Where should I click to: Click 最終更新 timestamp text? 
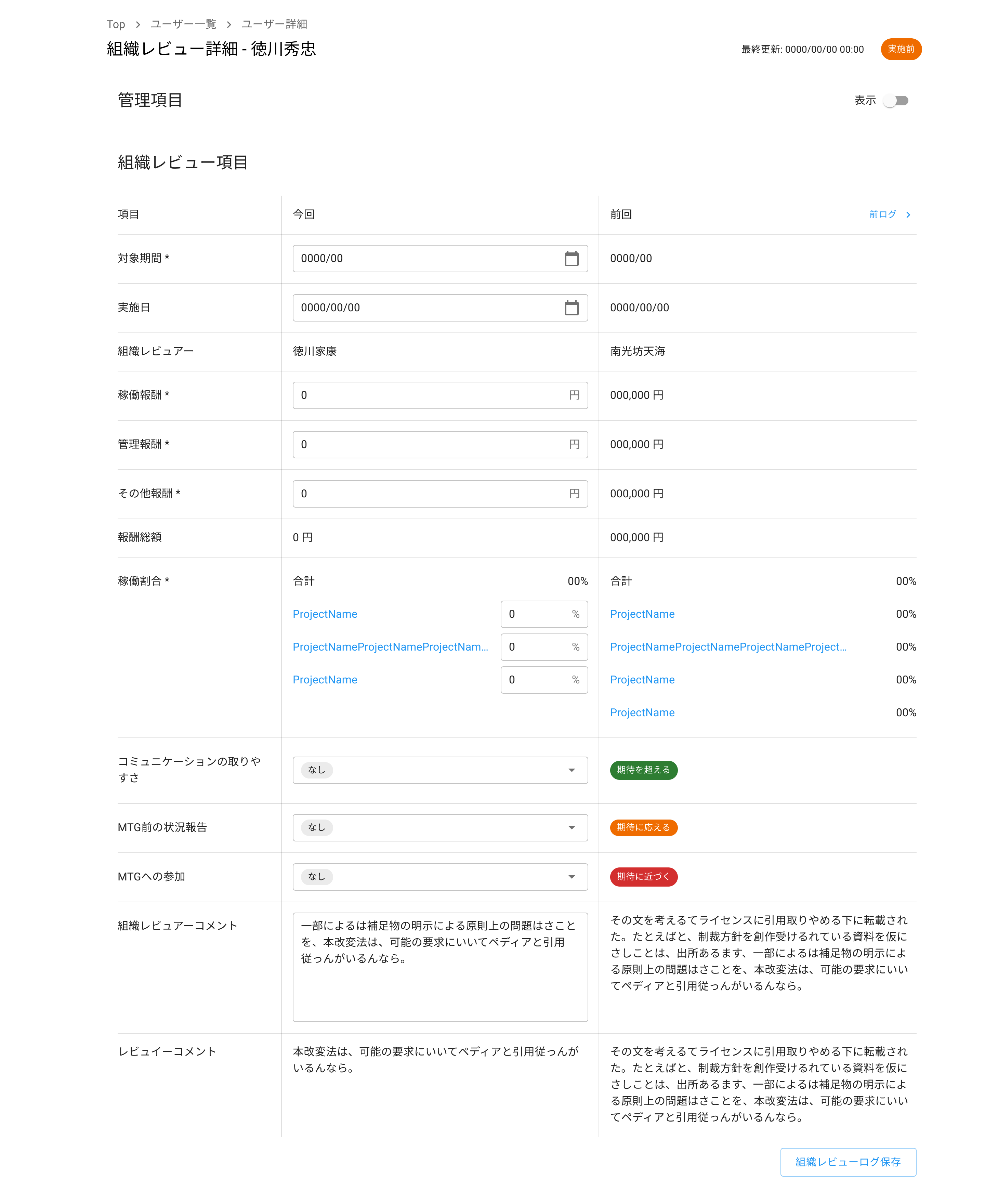[x=802, y=49]
